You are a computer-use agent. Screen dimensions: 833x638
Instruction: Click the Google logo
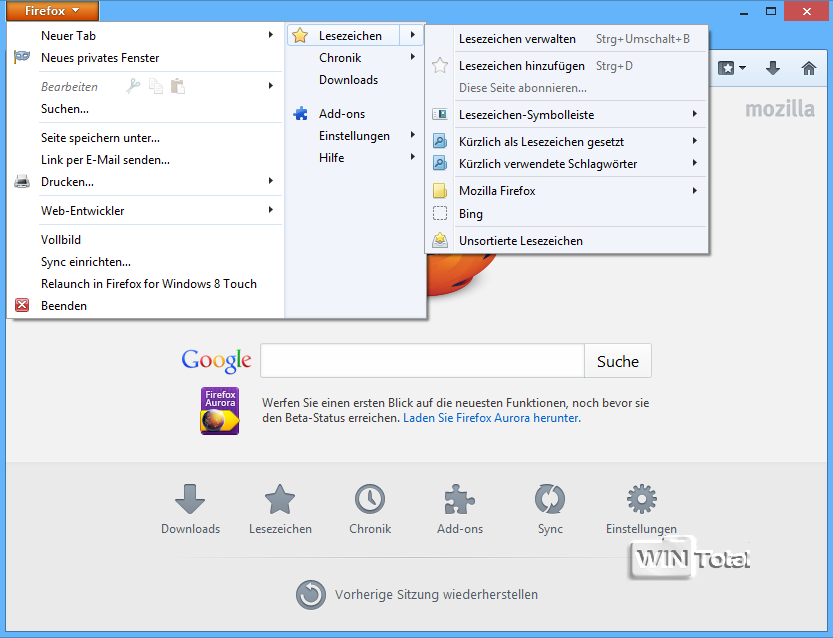click(x=216, y=361)
